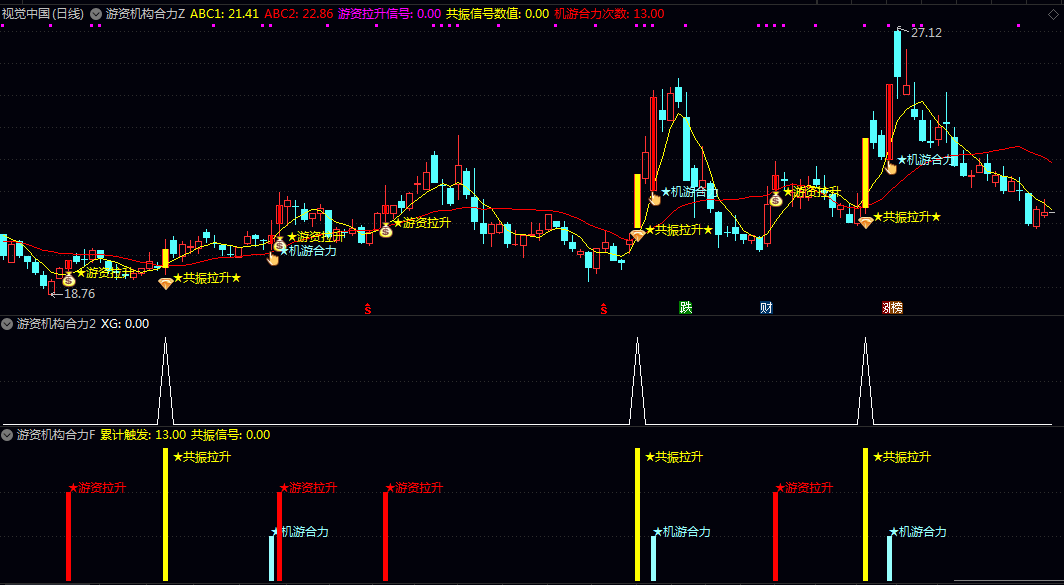Viewport: 1064px width, 585px height.
Task: Click the leftmost orange diamond signal icon
Action: pos(166,283)
